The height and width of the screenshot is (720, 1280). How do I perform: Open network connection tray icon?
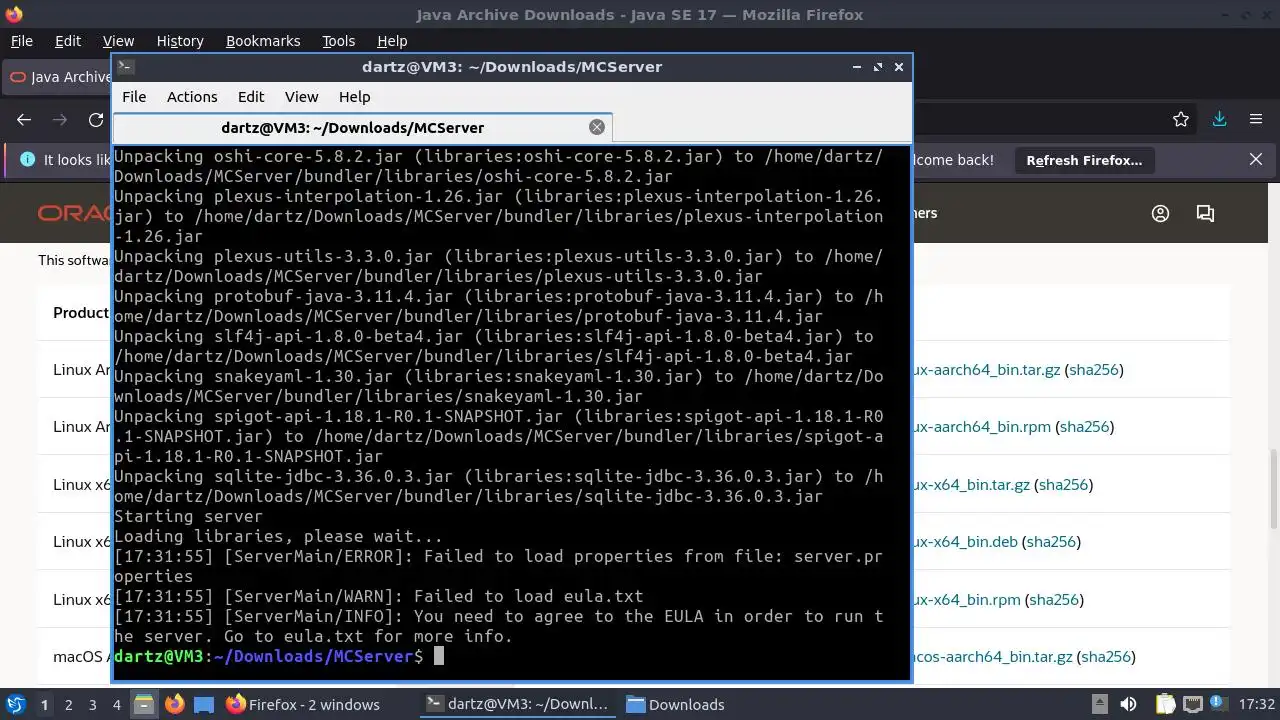click(1194, 704)
